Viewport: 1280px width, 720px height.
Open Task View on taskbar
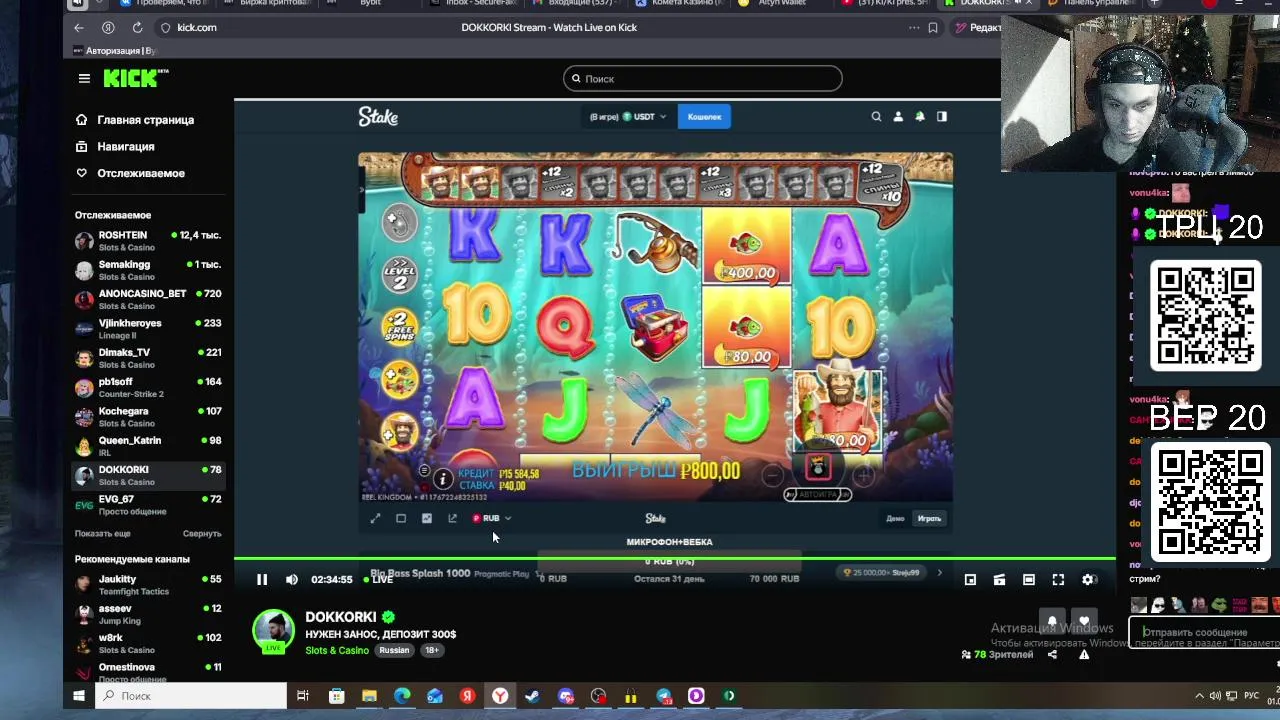[303, 696]
